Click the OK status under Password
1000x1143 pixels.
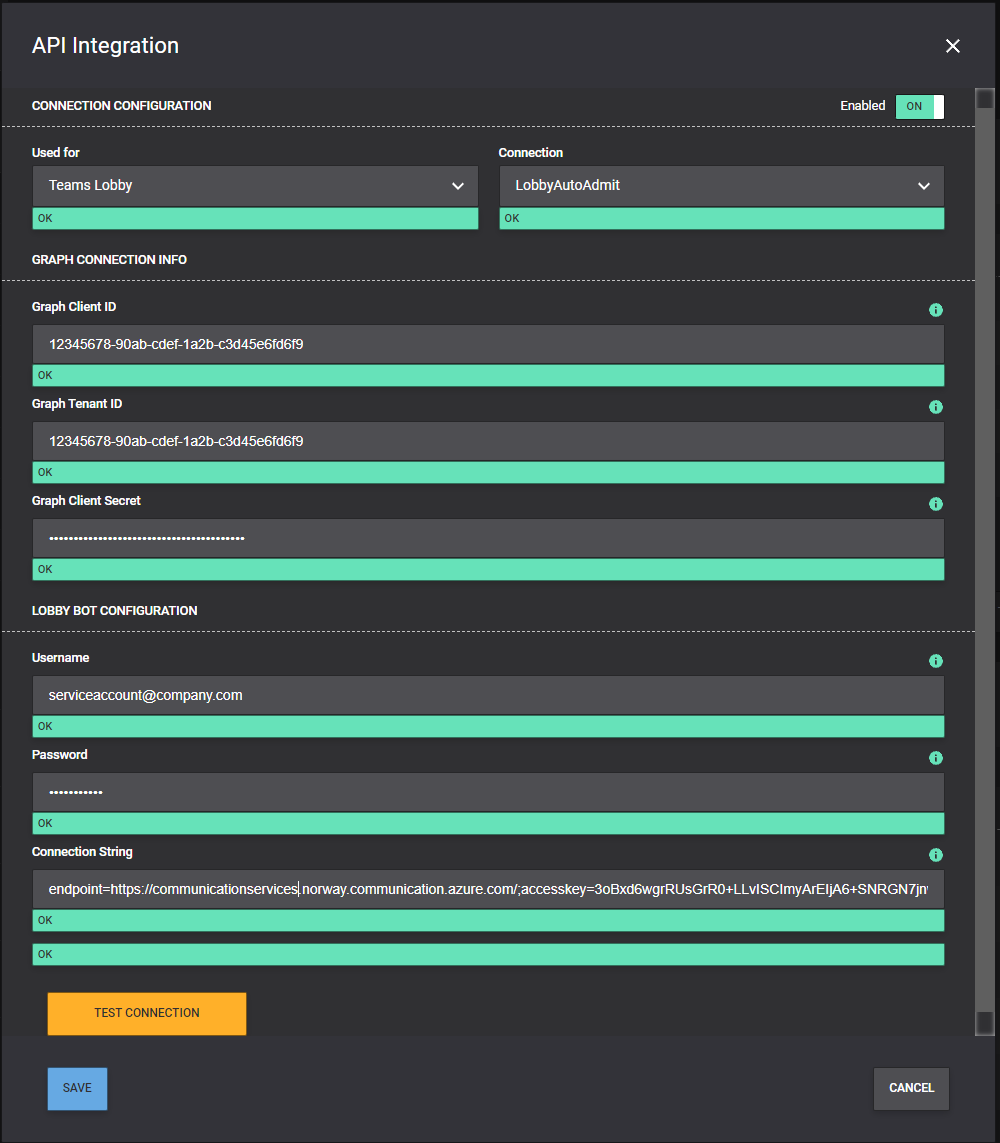tap(488, 823)
